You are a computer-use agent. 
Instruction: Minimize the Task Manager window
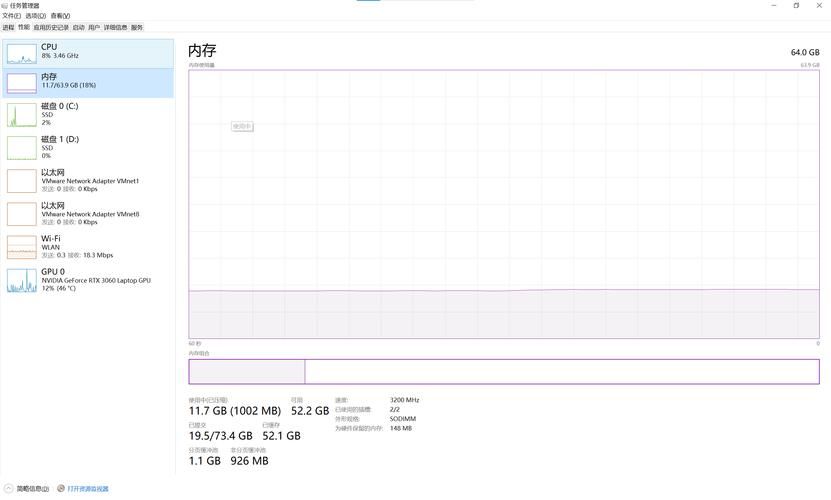[x=774, y=5]
